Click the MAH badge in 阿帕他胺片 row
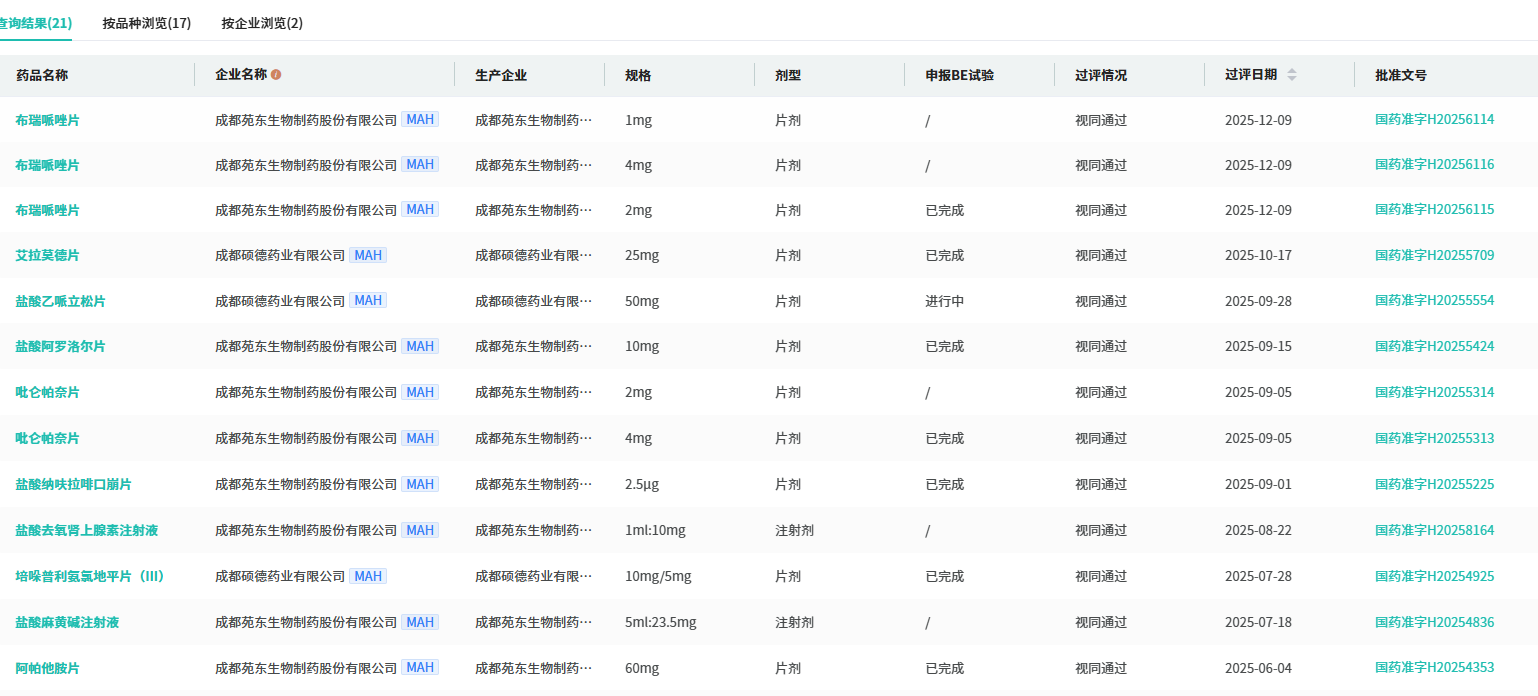Screen dimensions: 1538x696 (x=420, y=667)
